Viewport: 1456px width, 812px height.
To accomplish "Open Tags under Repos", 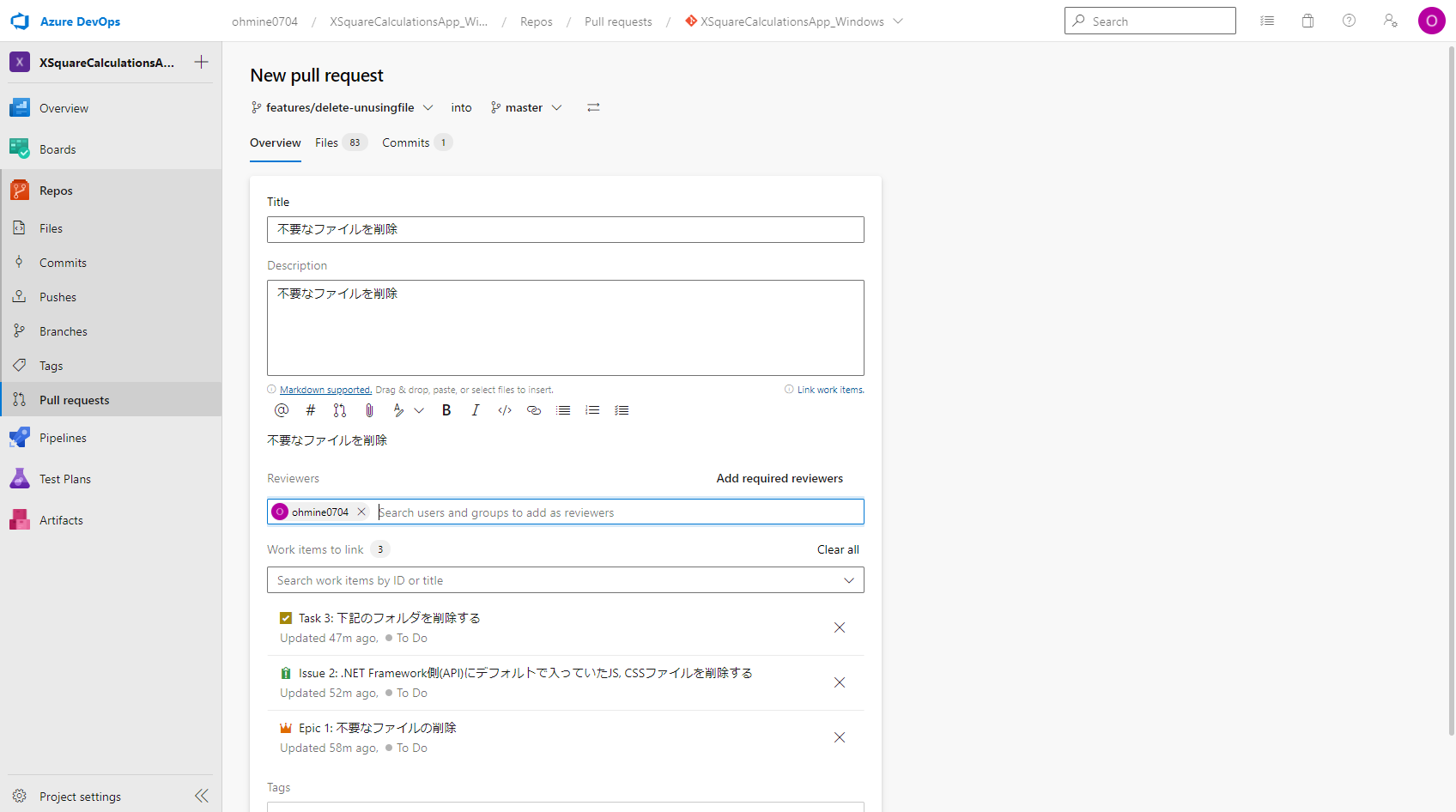I will pyautogui.click(x=111, y=366).
